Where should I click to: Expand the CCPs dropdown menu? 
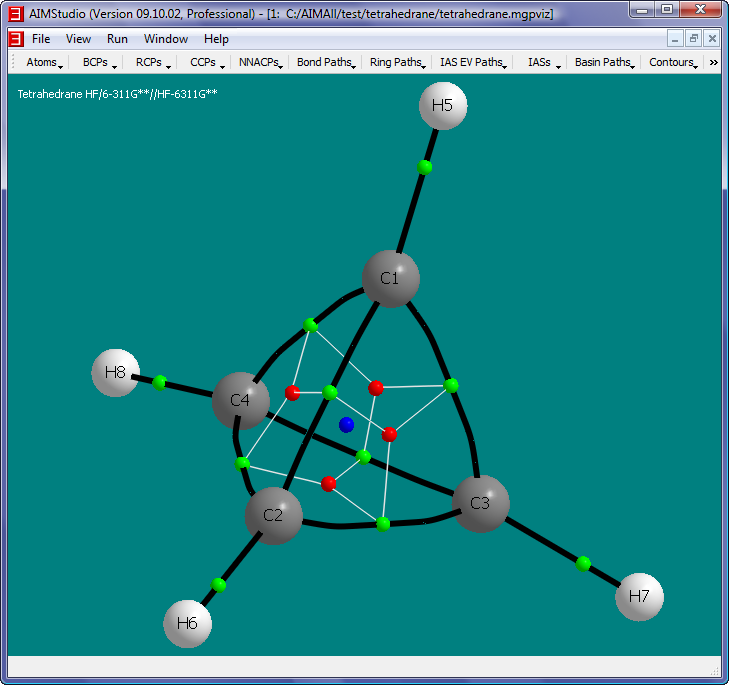tap(207, 62)
